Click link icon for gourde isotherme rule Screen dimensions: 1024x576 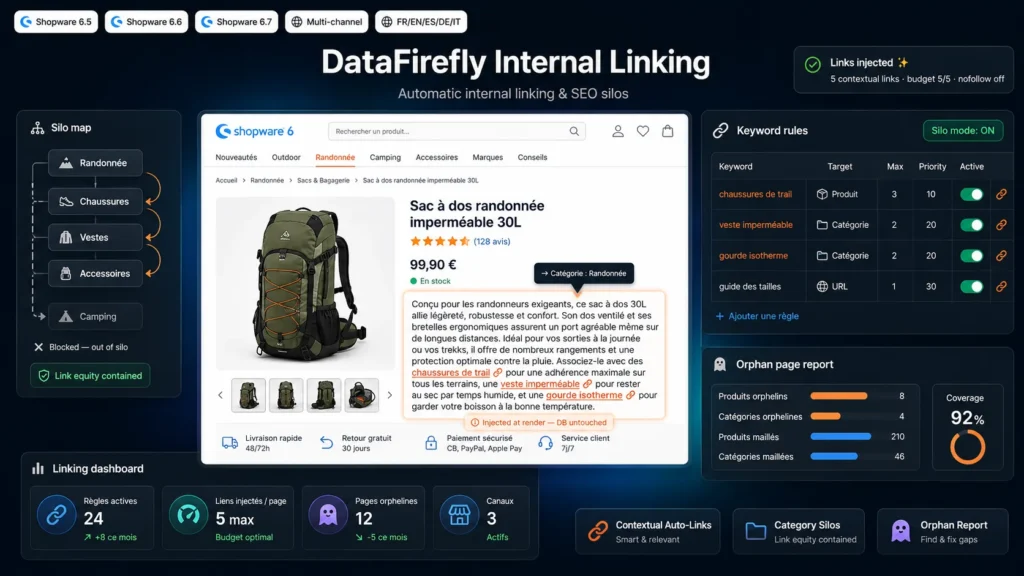coord(1001,255)
